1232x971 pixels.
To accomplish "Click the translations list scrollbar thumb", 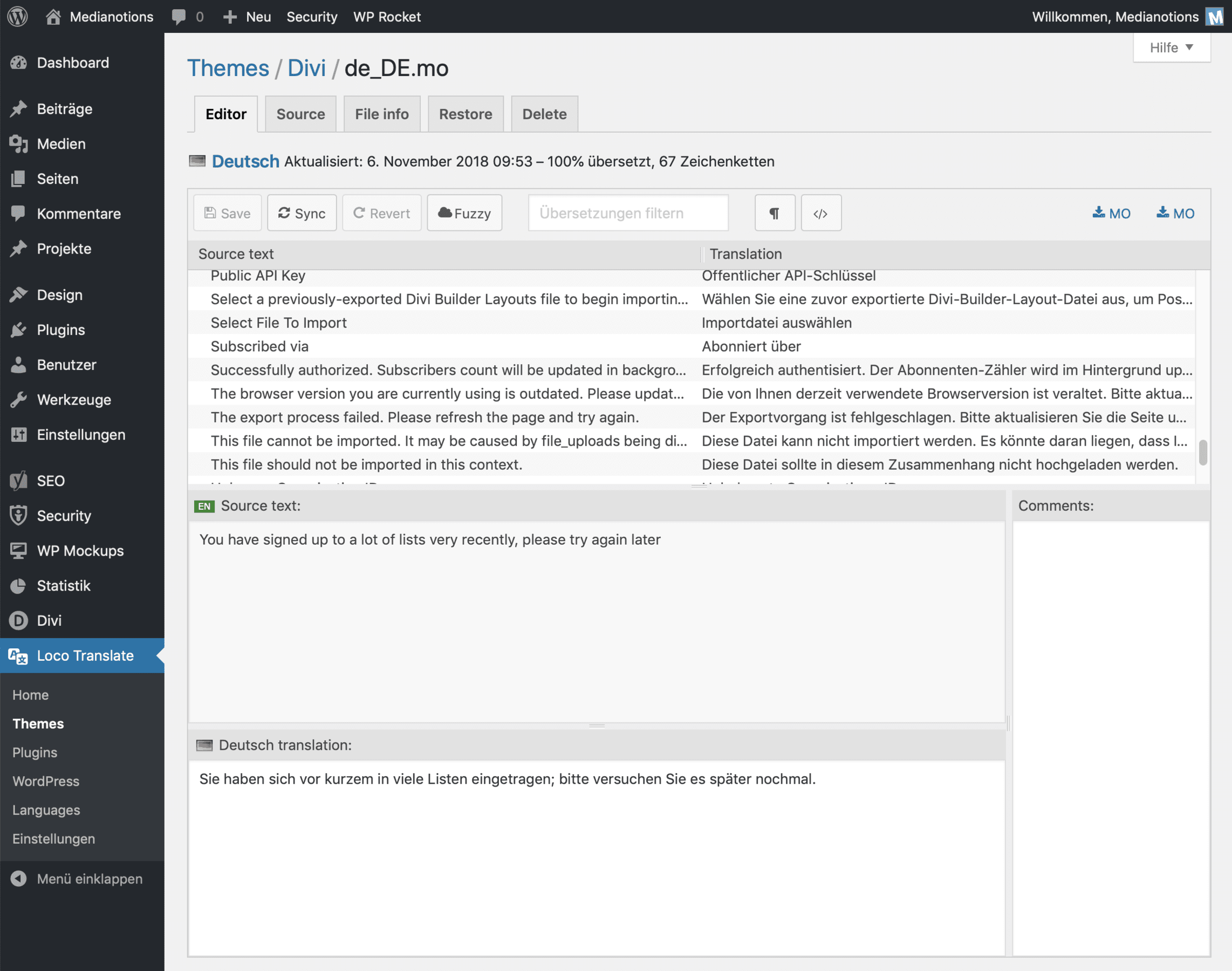I will [x=1202, y=453].
